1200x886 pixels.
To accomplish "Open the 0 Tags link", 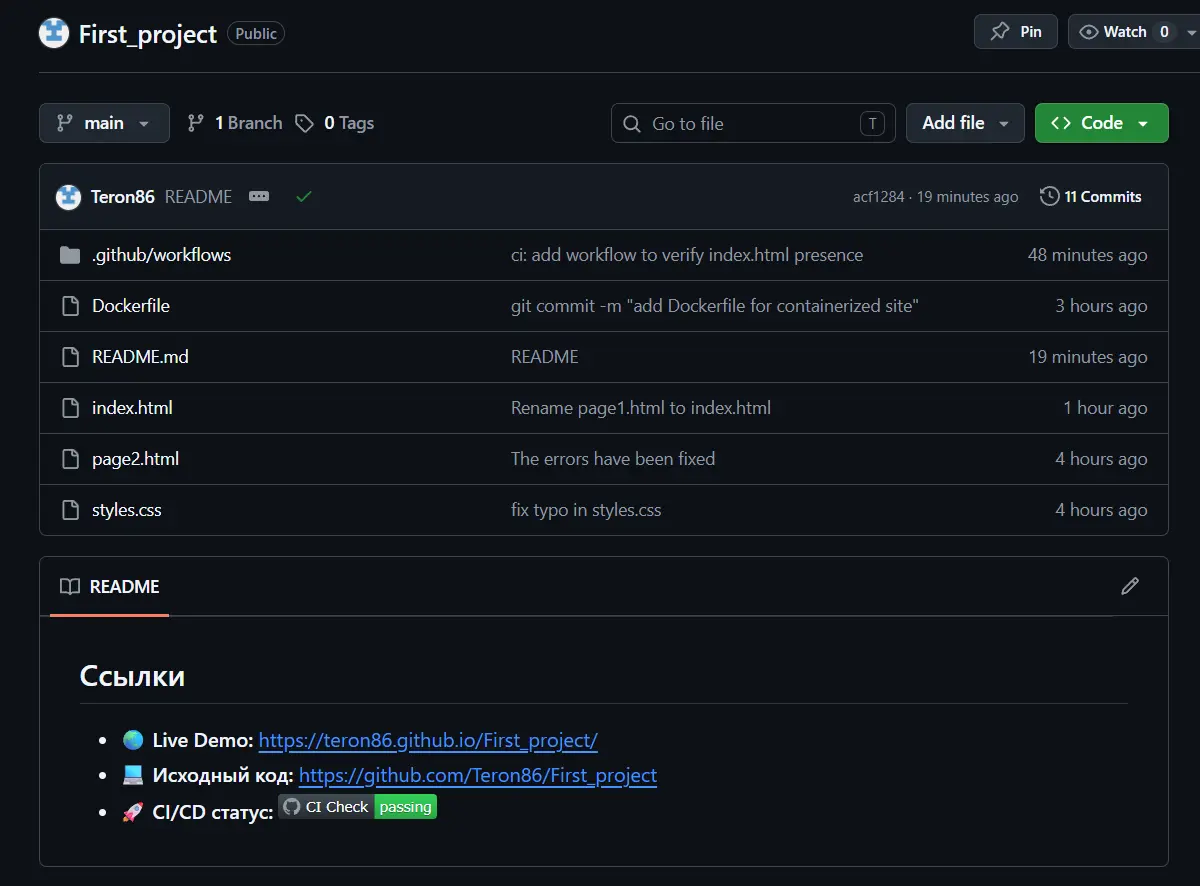I will pos(335,123).
